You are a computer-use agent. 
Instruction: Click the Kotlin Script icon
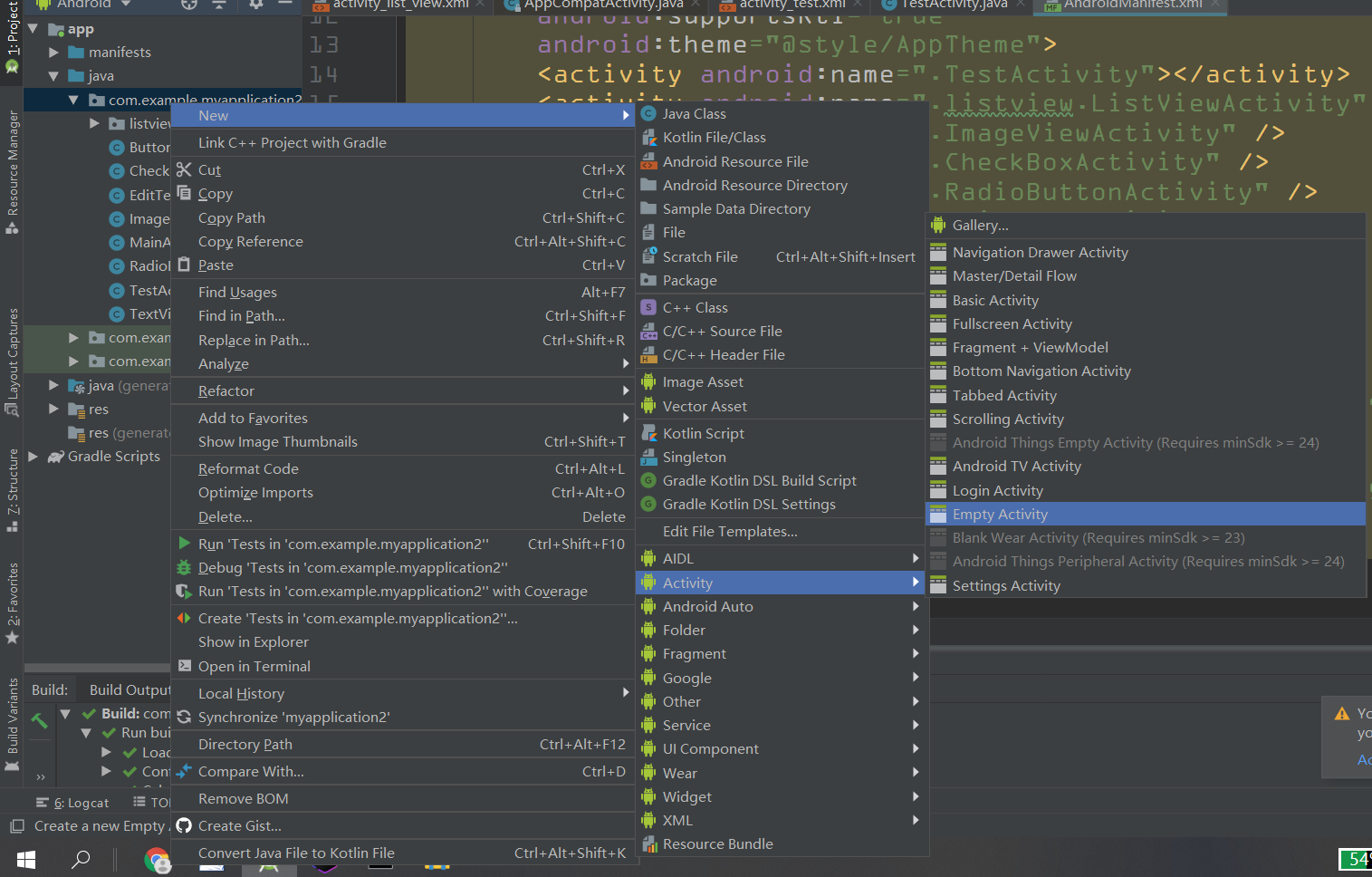click(x=648, y=433)
